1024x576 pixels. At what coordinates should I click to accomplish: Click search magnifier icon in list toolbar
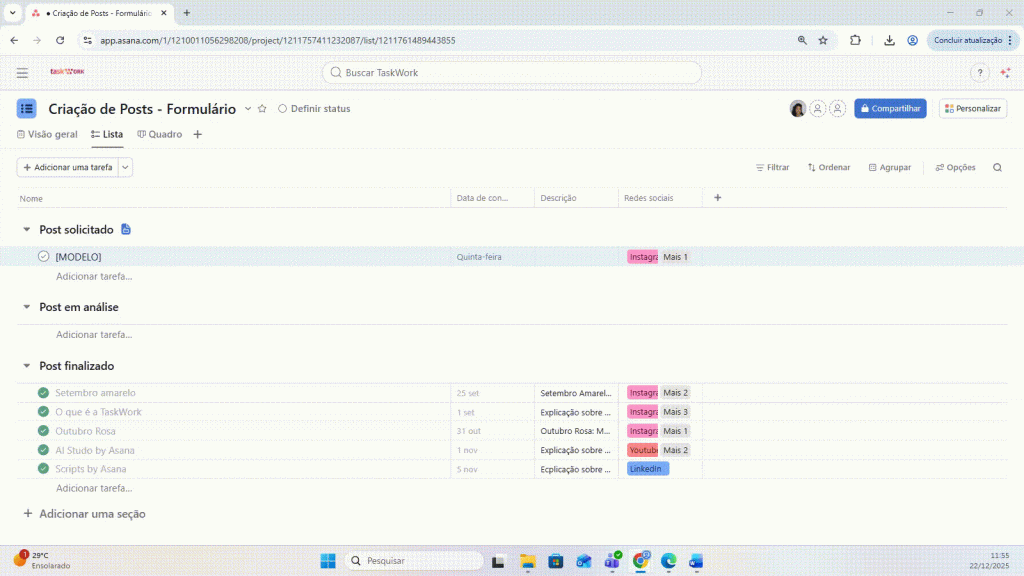997,168
